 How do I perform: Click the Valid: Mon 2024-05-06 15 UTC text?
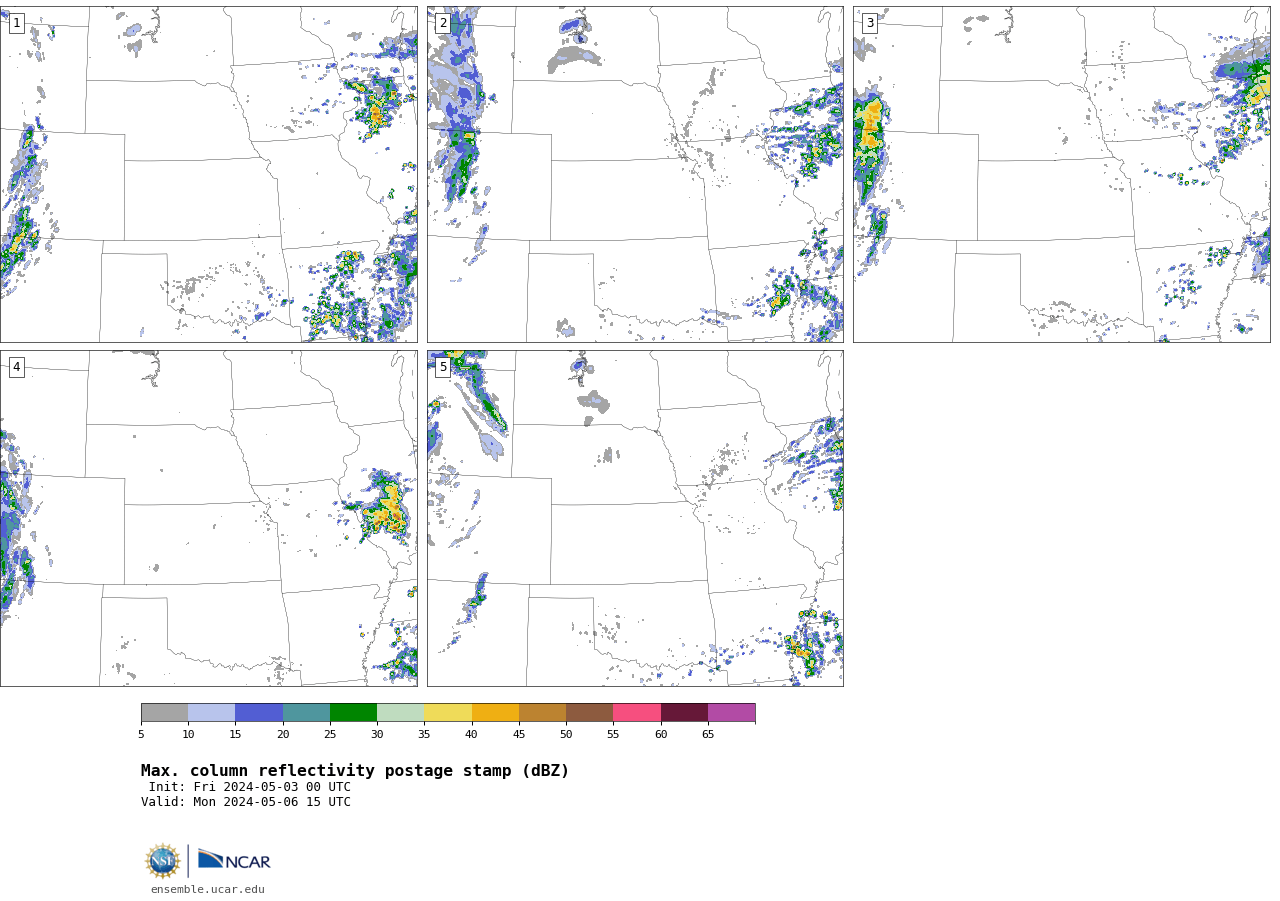click(x=246, y=802)
